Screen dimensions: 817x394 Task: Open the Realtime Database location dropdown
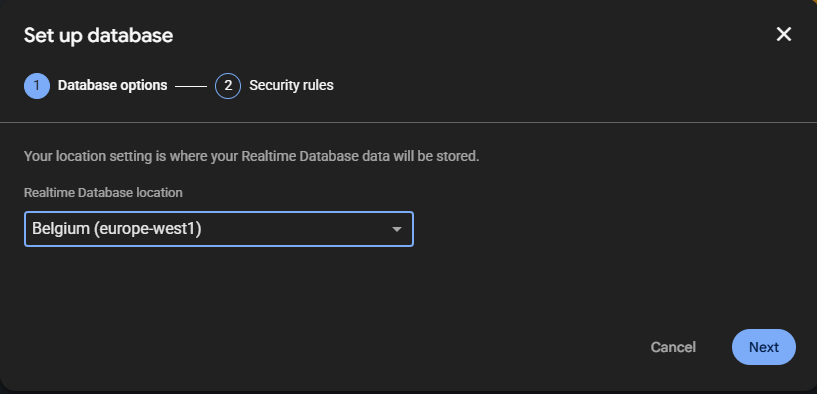[x=219, y=229]
